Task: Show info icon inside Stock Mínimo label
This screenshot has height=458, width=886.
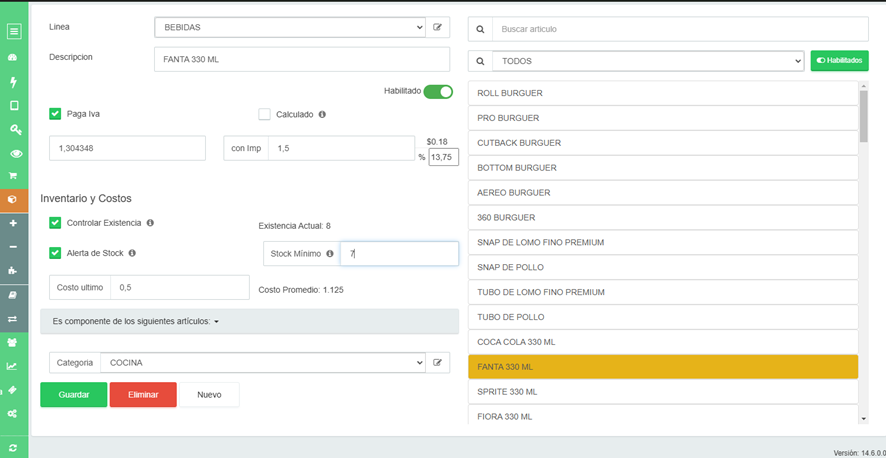Action: [330, 254]
